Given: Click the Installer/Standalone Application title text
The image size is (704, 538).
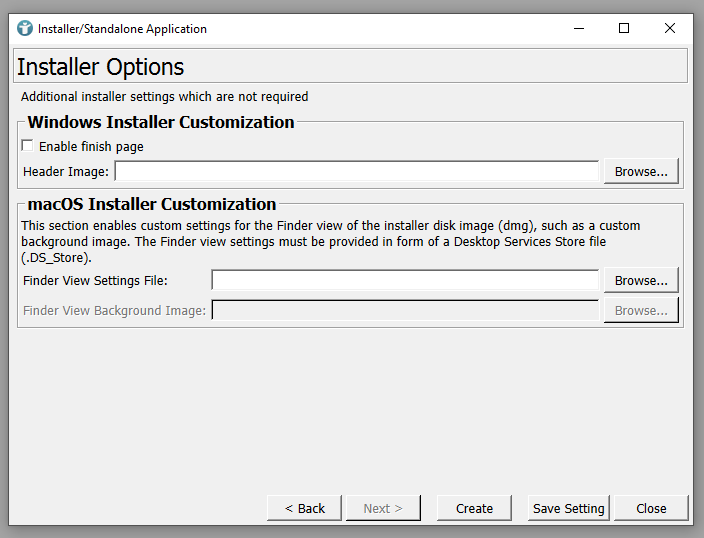Looking at the screenshot, I should pos(122,29).
